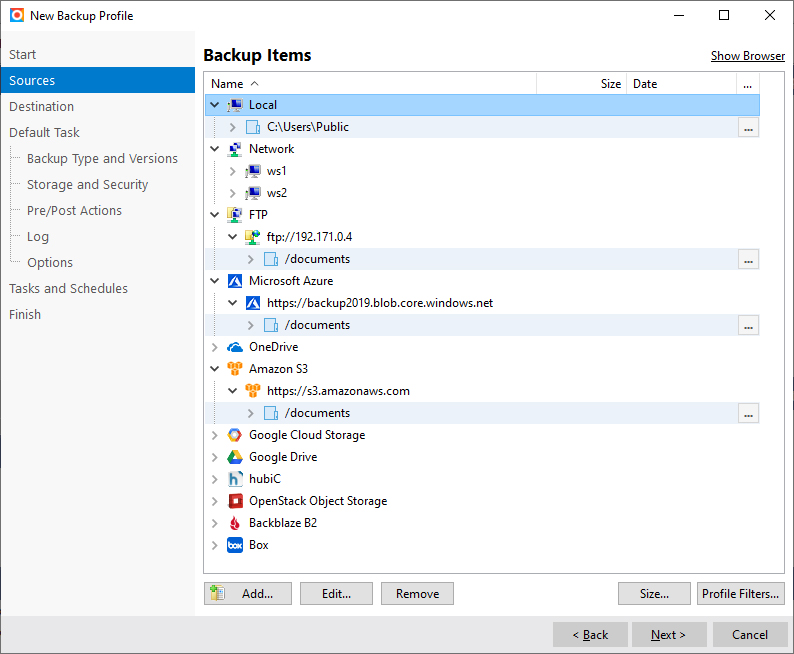Click the Add... button
Viewport: 794px width, 654px height.
pos(247,594)
